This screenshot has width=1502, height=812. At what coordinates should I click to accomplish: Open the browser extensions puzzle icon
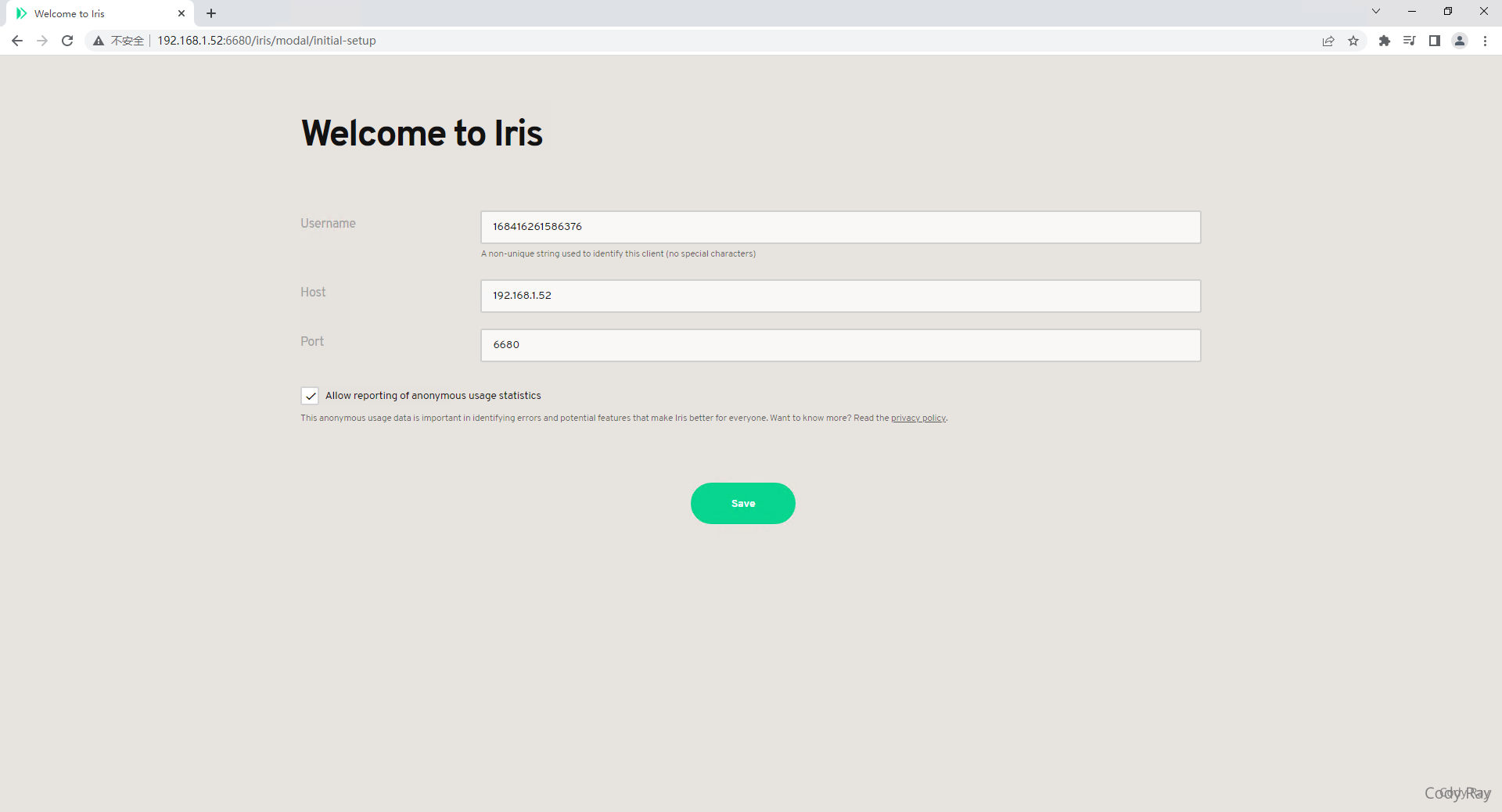pyautogui.click(x=1385, y=41)
